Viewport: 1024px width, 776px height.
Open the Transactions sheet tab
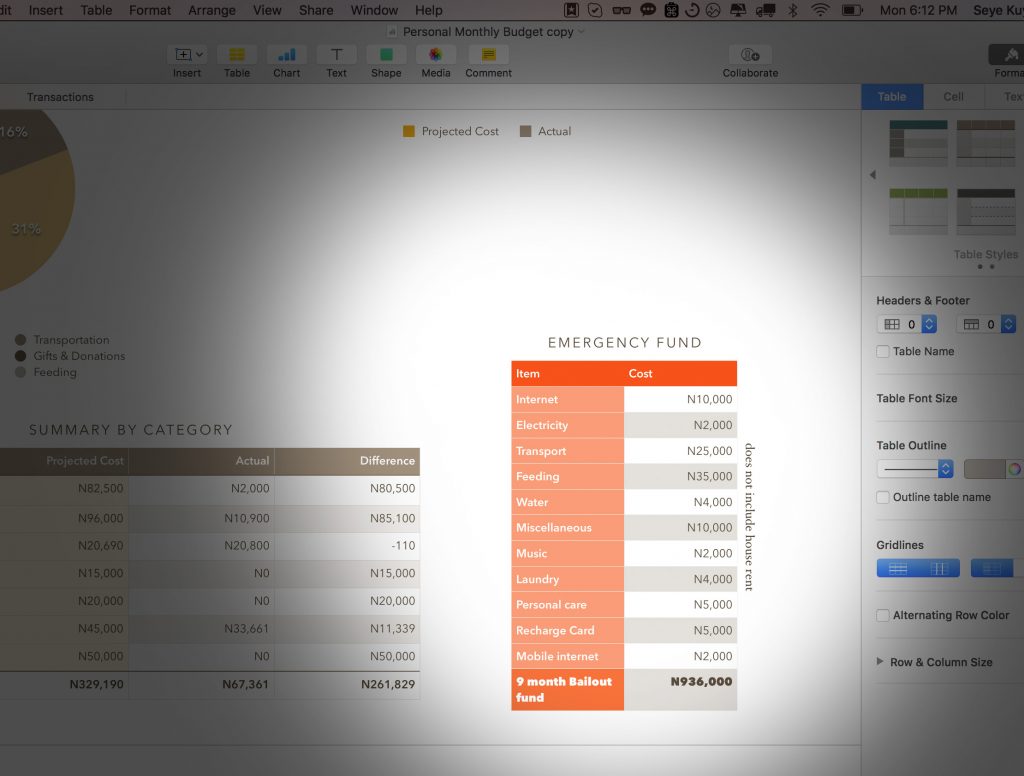[60, 97]
